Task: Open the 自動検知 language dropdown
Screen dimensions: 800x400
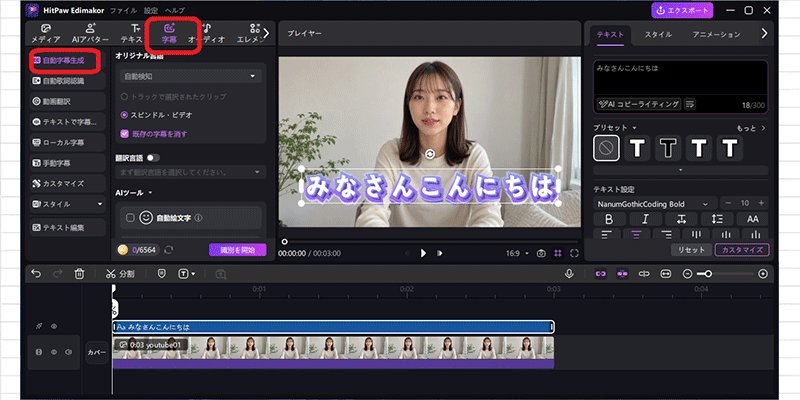Action: 191,77
